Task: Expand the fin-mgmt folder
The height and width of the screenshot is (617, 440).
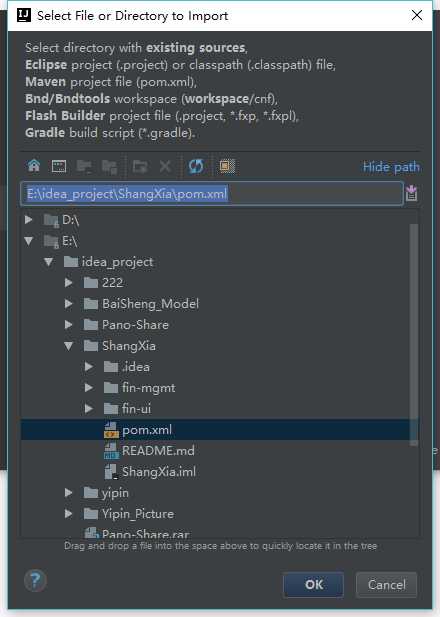Action: click(89, 388)
